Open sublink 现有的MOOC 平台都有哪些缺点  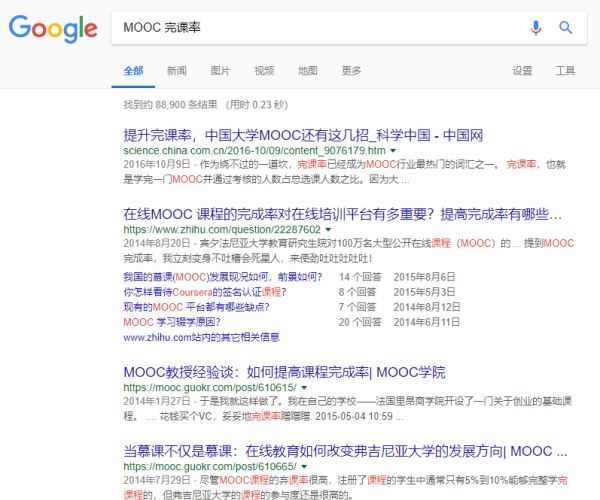pos(195,306)
